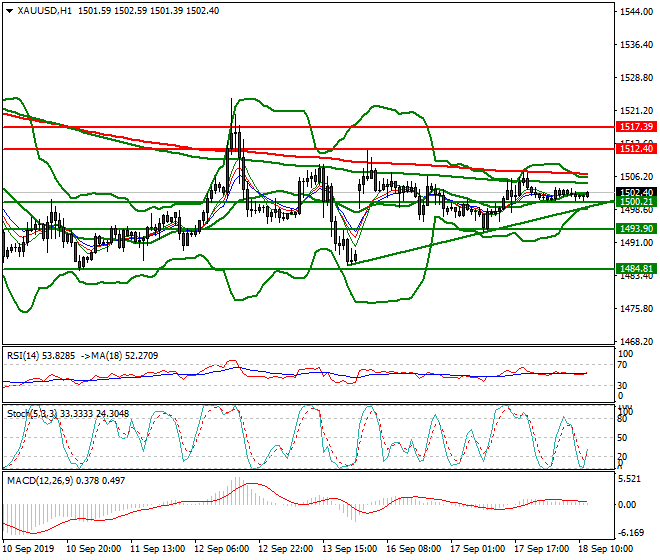Select the 1475.80 price axis value
Image resolution: width=660 pixels, height=560 pixels.
636,309
